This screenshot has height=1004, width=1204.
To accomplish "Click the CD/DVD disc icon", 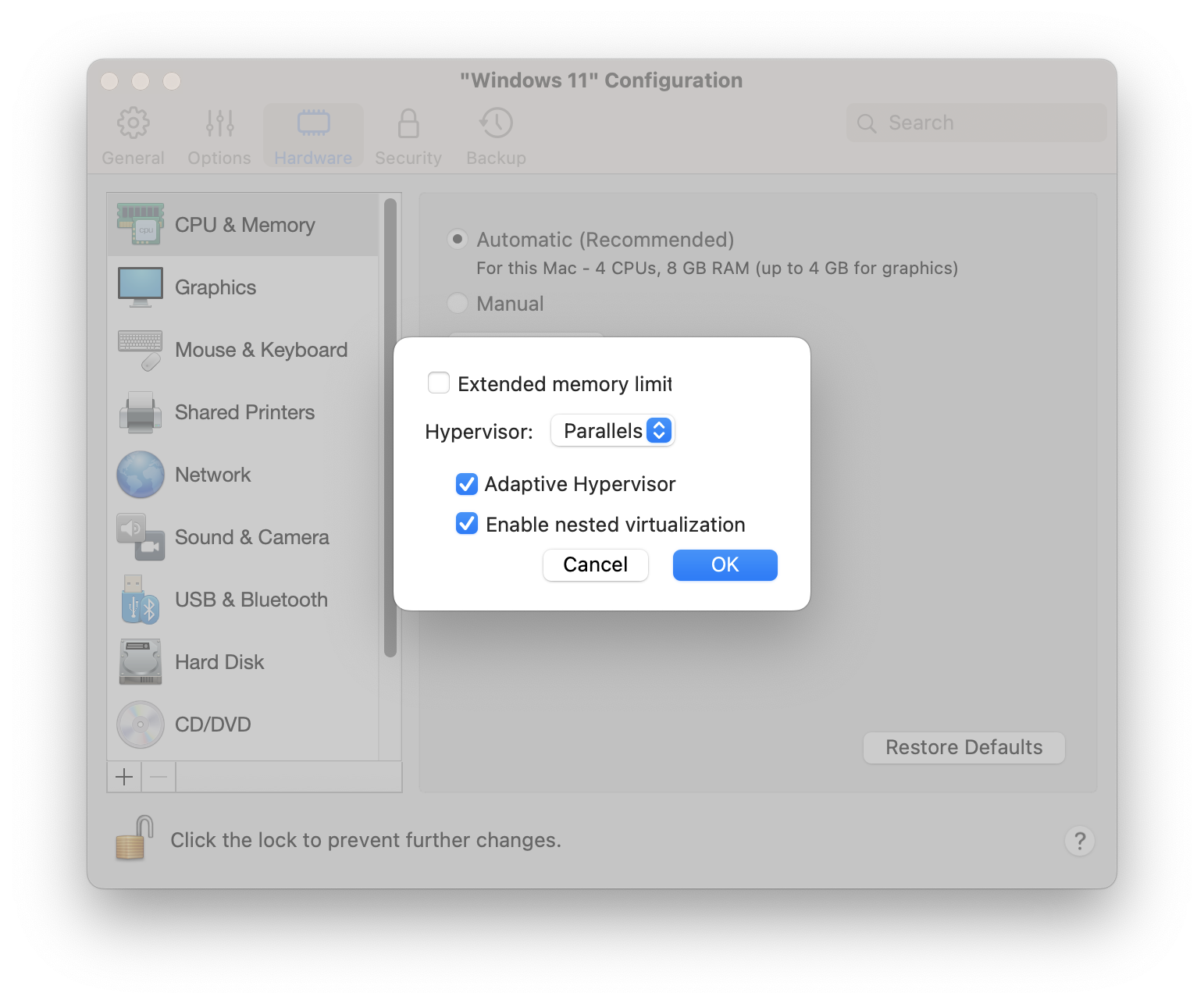I will [x=141, y=725].
